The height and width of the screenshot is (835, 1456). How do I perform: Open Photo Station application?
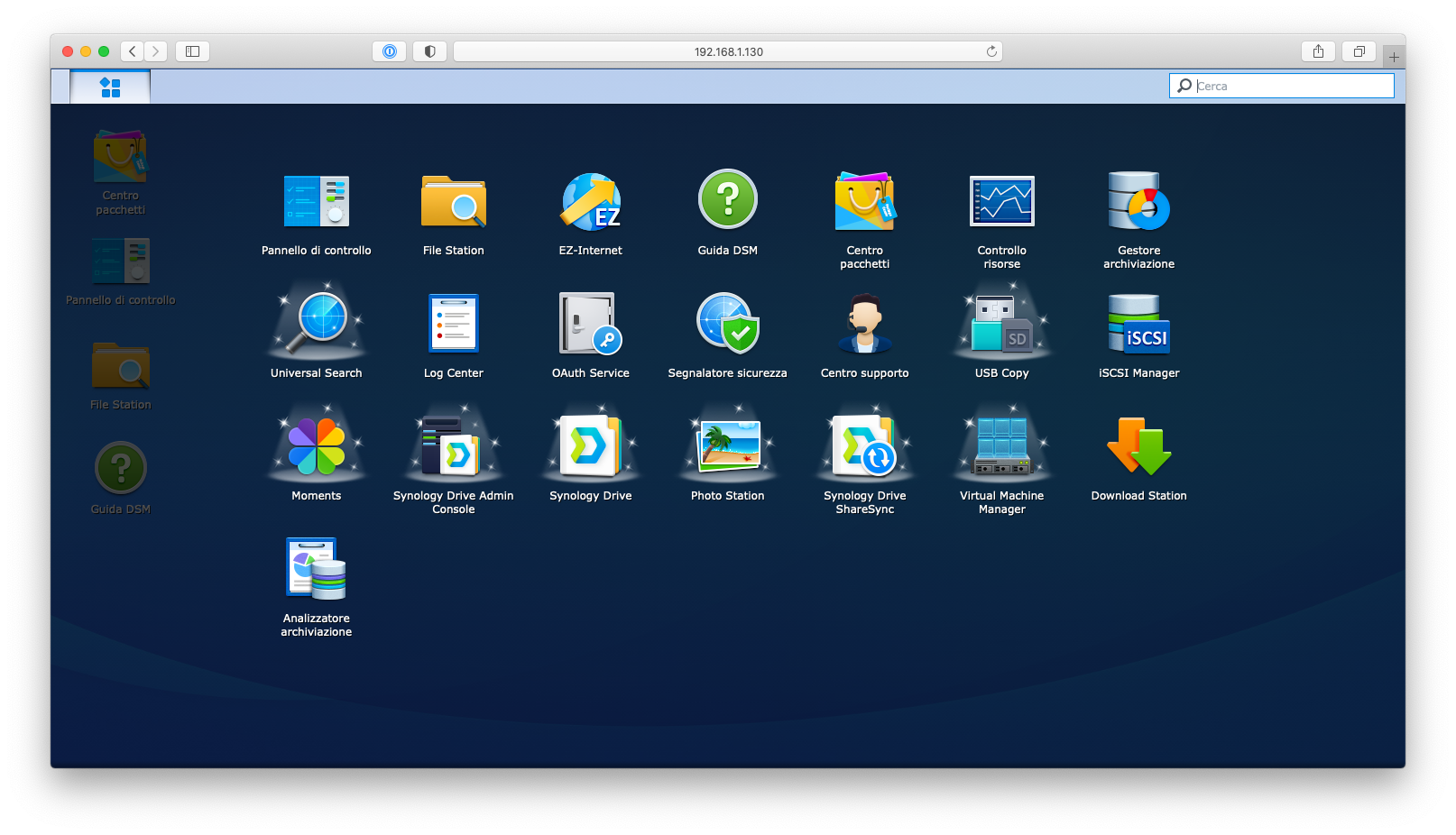tap(727, 447)
